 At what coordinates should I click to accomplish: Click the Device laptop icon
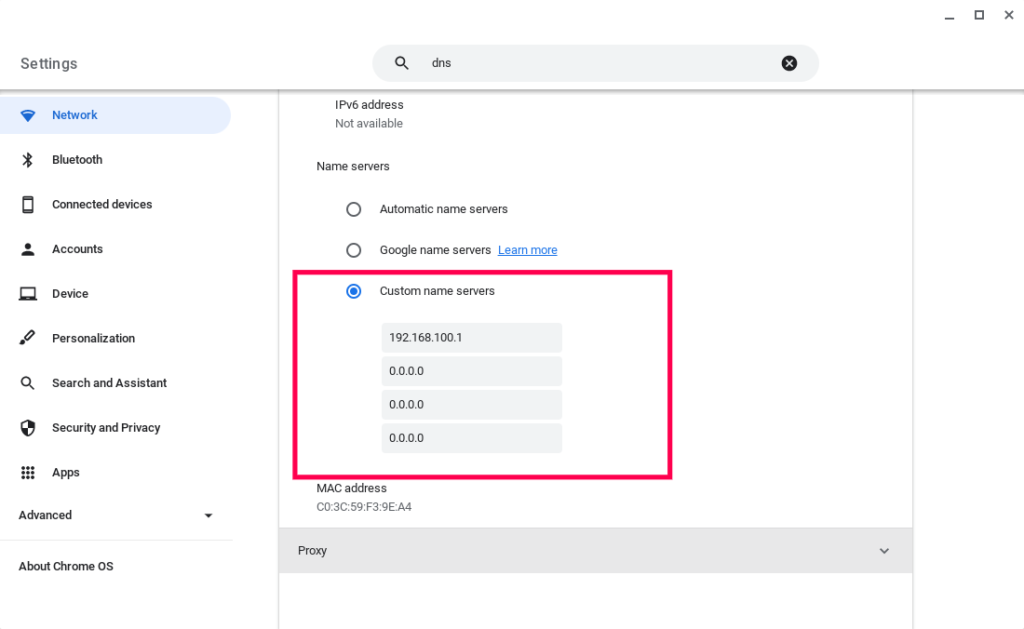[27, 294]
